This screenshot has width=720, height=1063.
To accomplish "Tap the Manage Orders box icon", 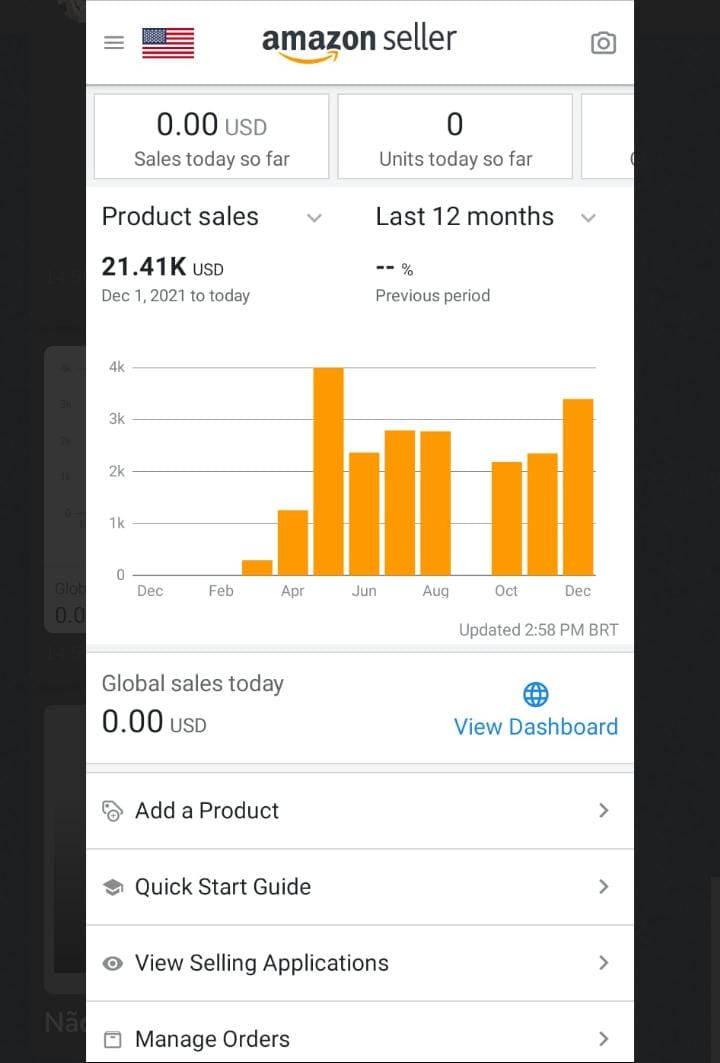I will pos(113,1040).
